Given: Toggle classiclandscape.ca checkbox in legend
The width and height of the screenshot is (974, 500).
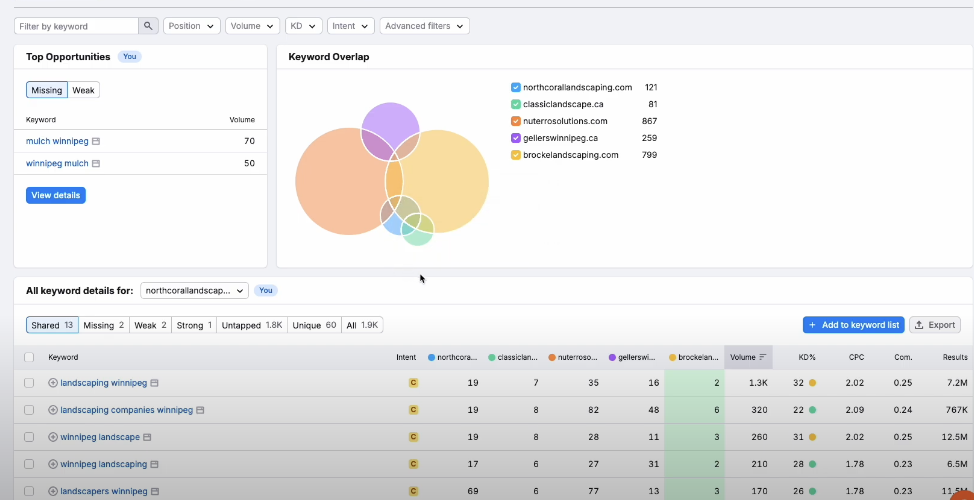Looking at the screenshot, I should coord(516,104).
